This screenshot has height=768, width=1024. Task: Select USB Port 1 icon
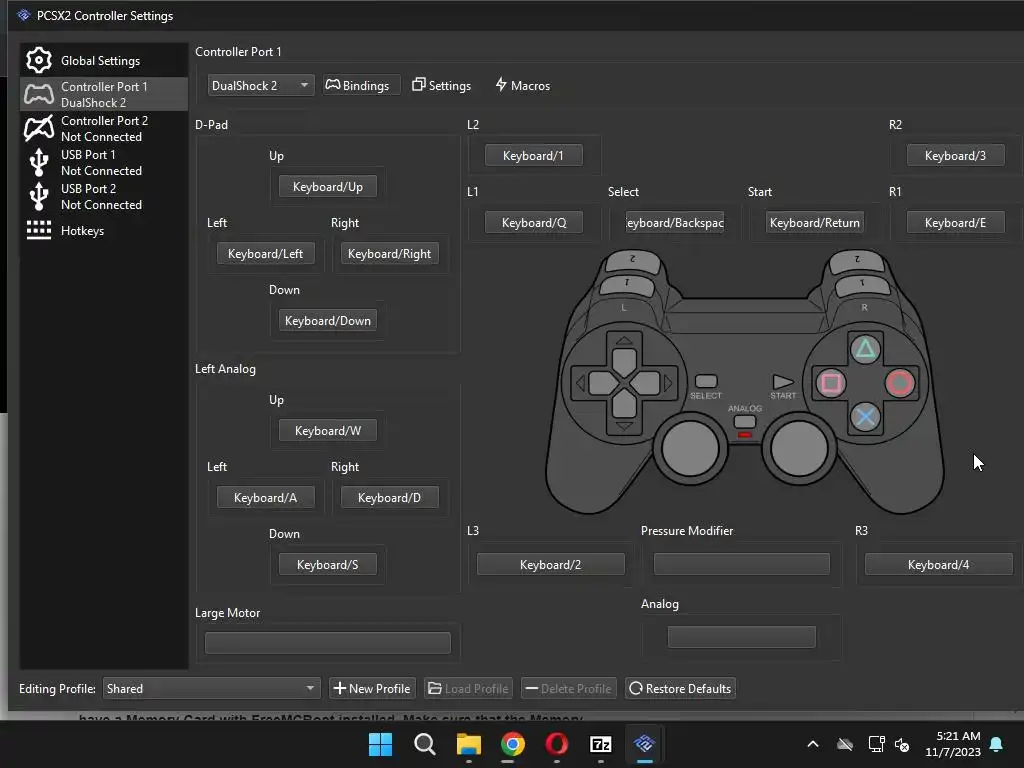[39, 162]
